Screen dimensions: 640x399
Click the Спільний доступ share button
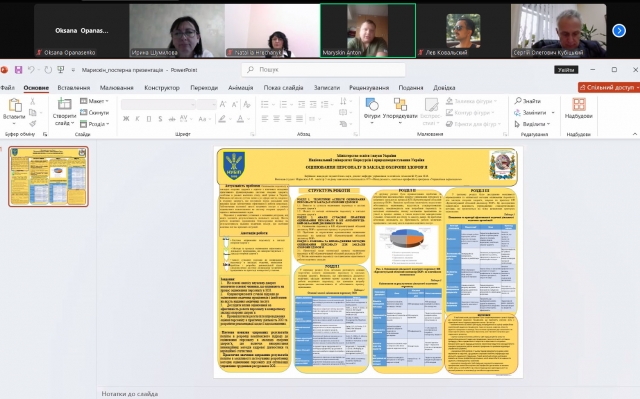pos(609,87)
